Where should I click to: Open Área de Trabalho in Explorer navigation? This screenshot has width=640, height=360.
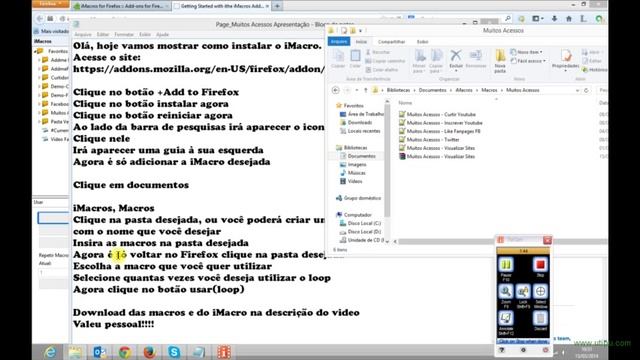[x=362, y=114]
